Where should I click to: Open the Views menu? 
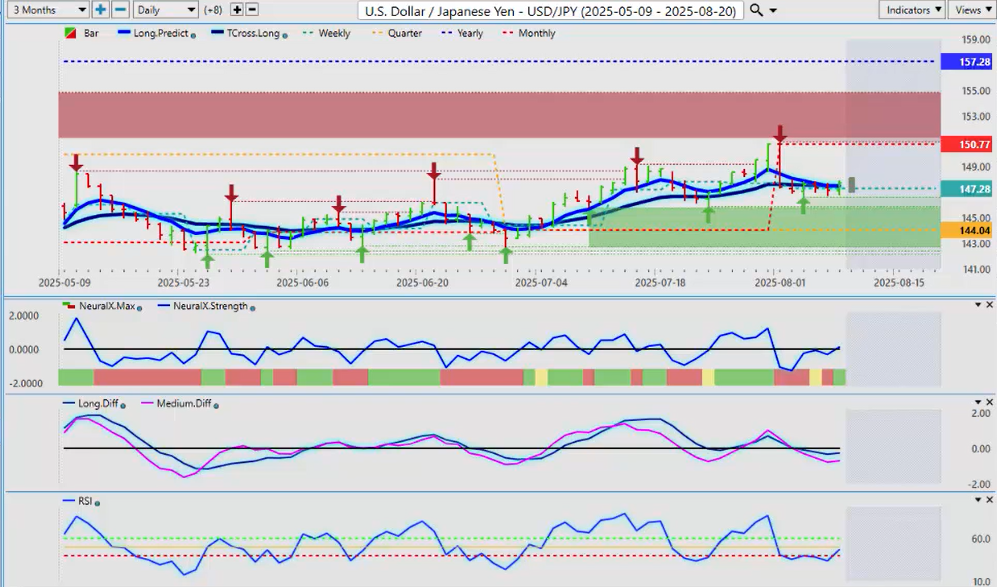(971, 10)
